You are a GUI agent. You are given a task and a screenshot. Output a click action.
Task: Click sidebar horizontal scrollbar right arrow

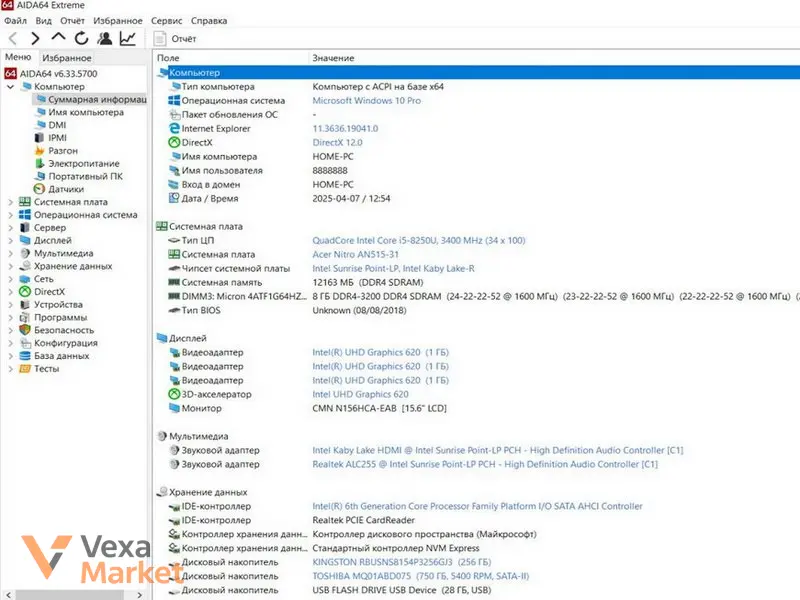coord(139,595)
